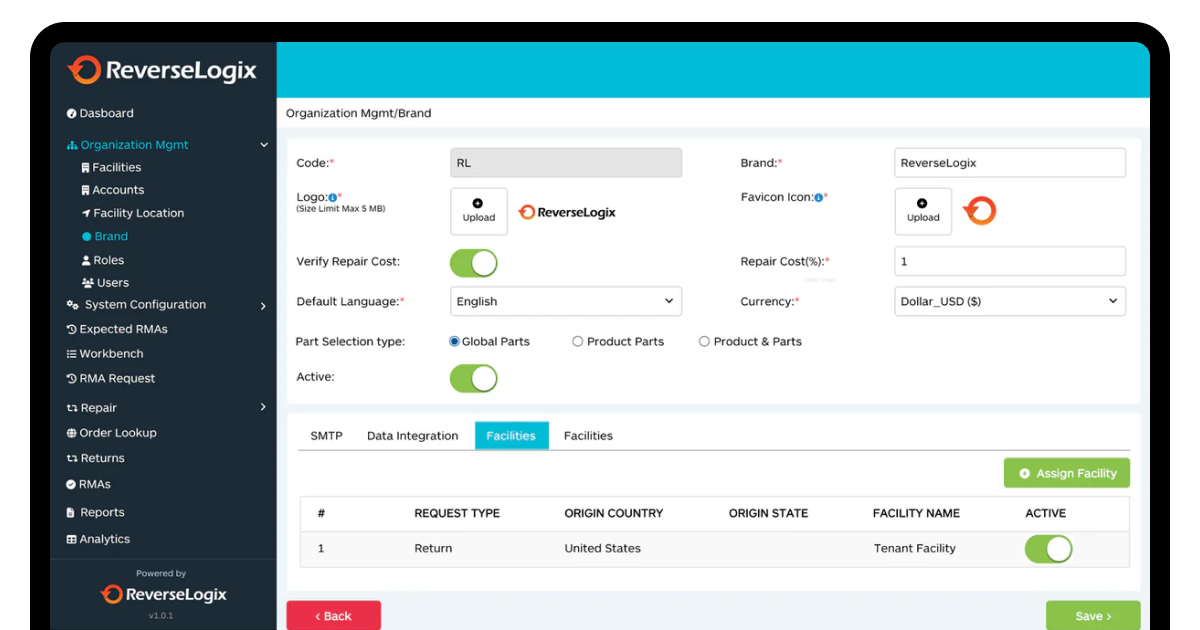Switch to the SMTP tab
This screenshot has width=1200, height=630.
327,436
